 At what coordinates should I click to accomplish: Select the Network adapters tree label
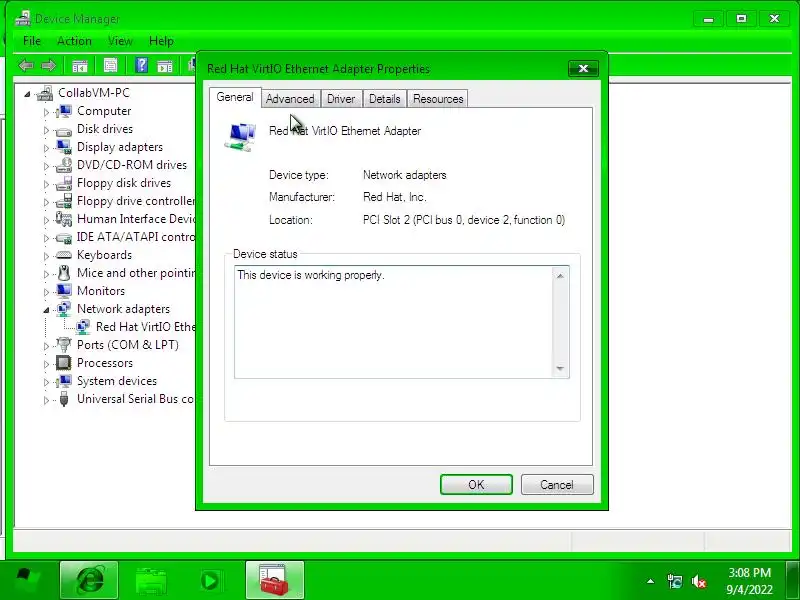(123, 309)
